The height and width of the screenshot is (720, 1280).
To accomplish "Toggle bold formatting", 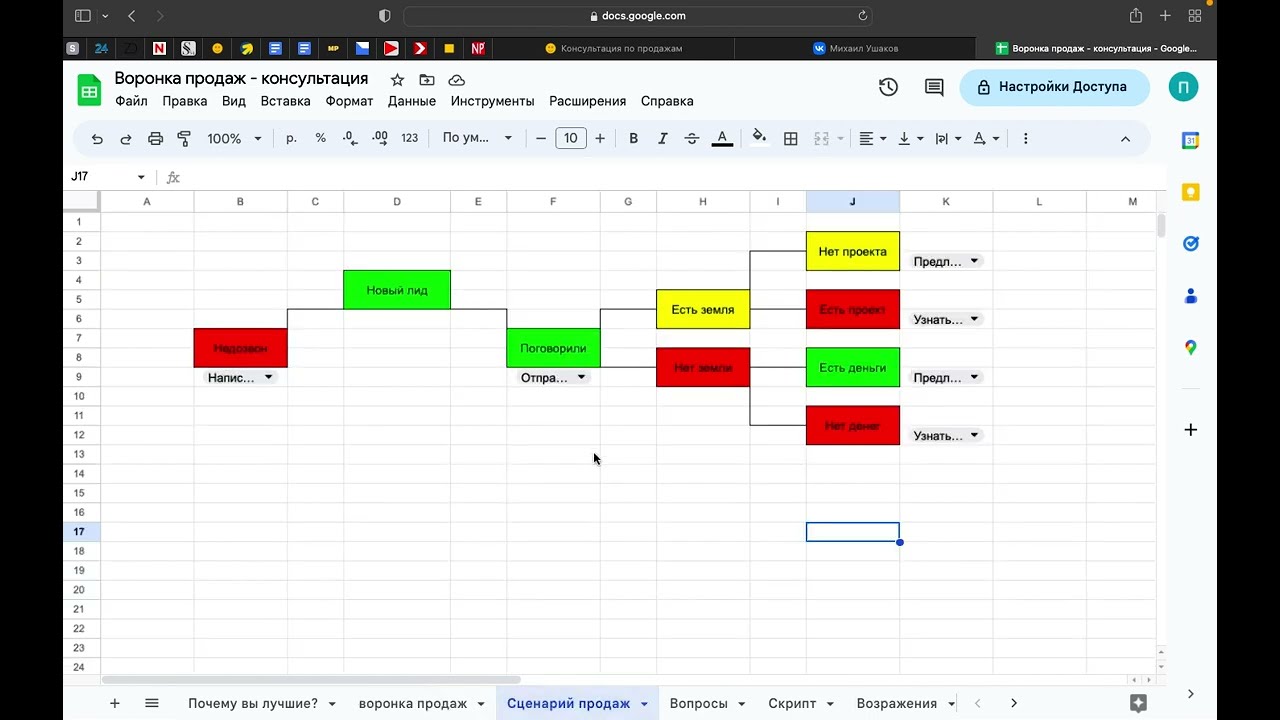I will coord(633,139).
